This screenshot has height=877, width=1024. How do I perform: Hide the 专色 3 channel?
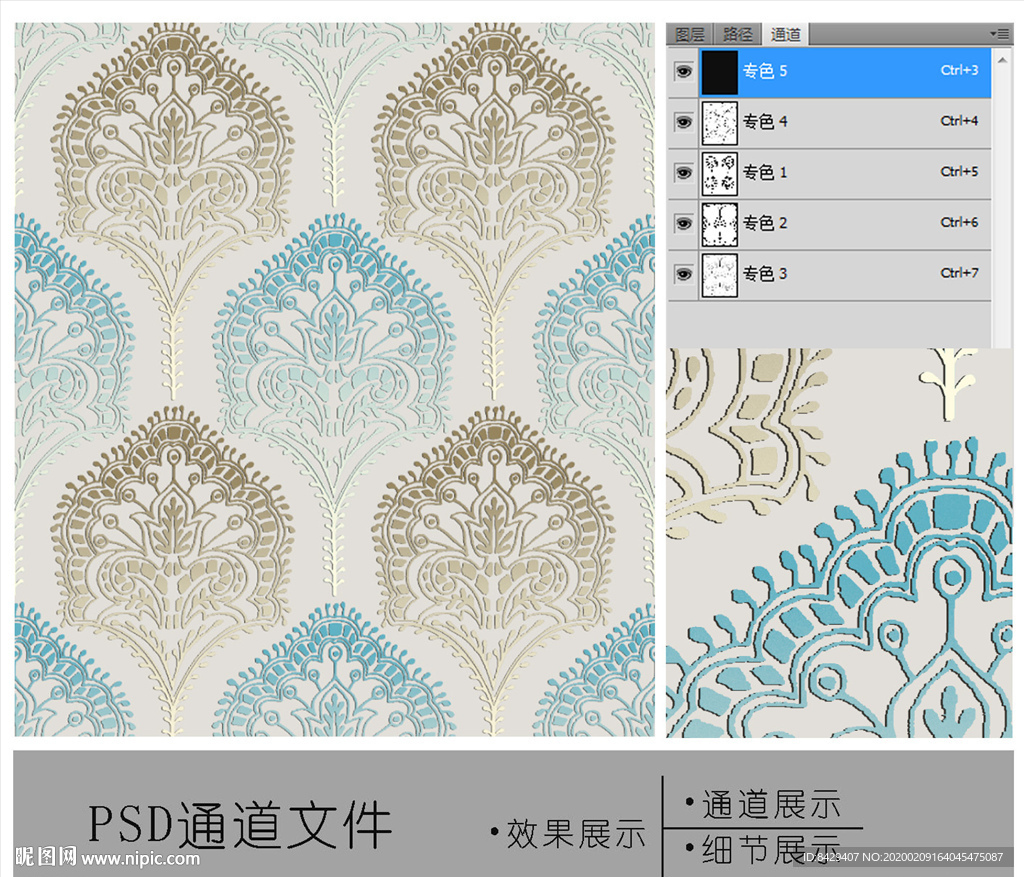[684, 274]
